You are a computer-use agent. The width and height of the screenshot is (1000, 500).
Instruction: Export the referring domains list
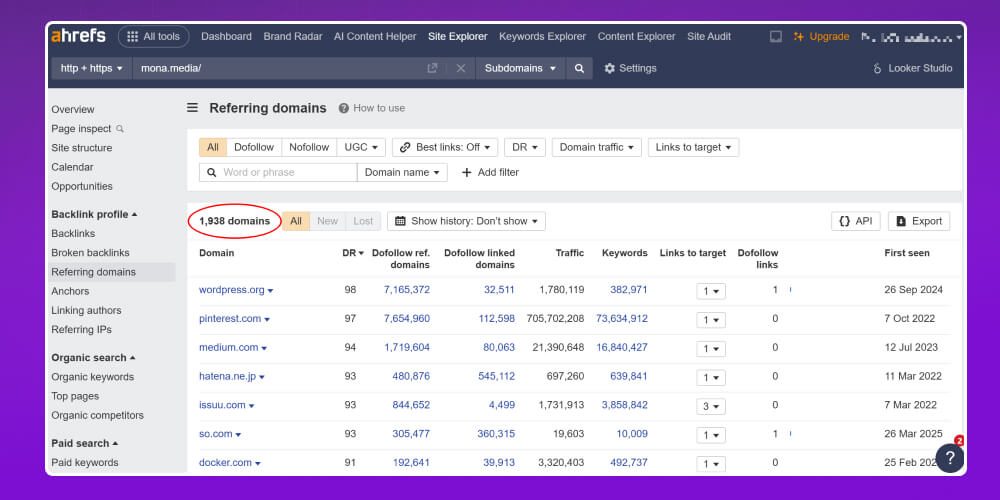click(919, 221)
